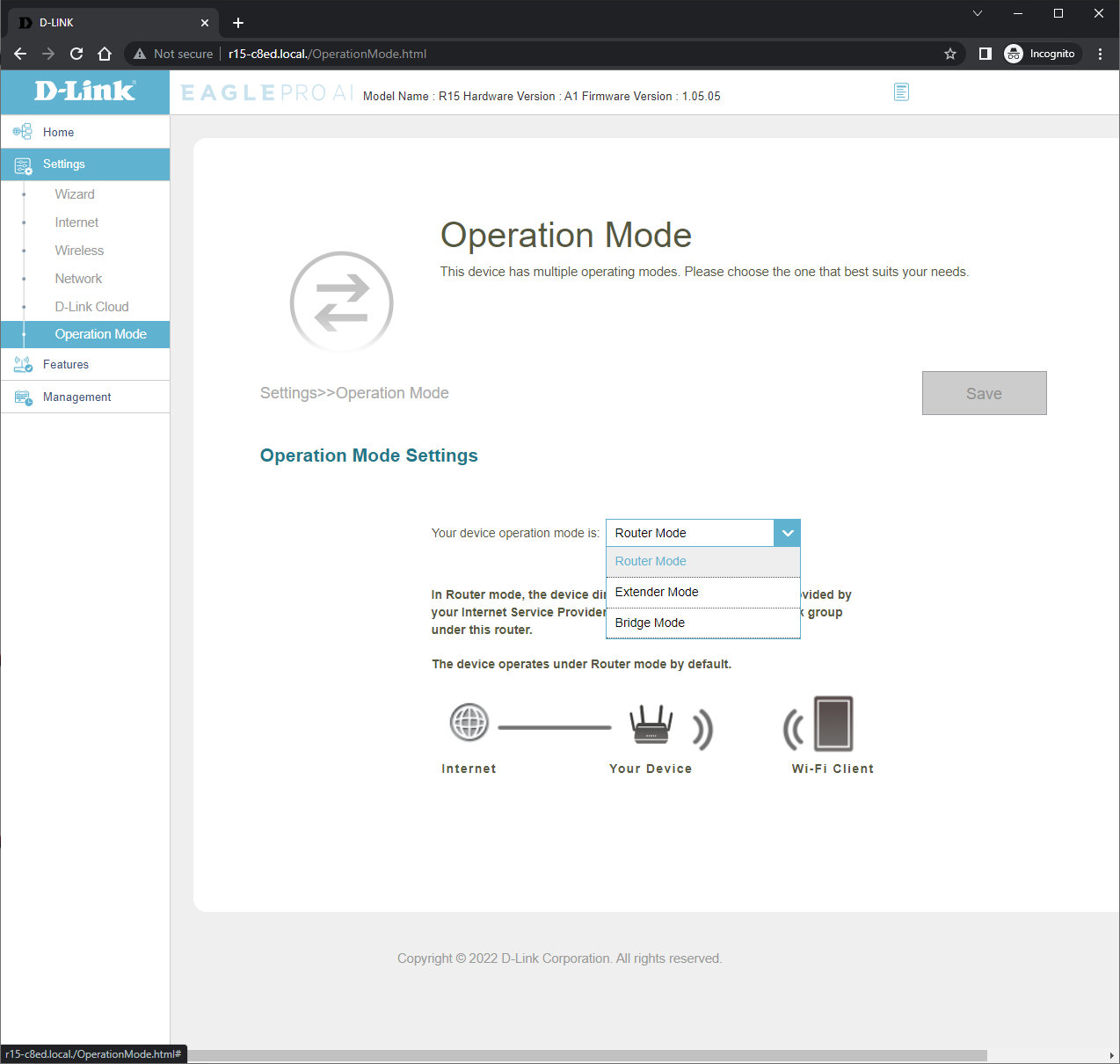Open the tab search chevron
The height and width of the screenshot is (1064, 1120).
tap(978, 13)
